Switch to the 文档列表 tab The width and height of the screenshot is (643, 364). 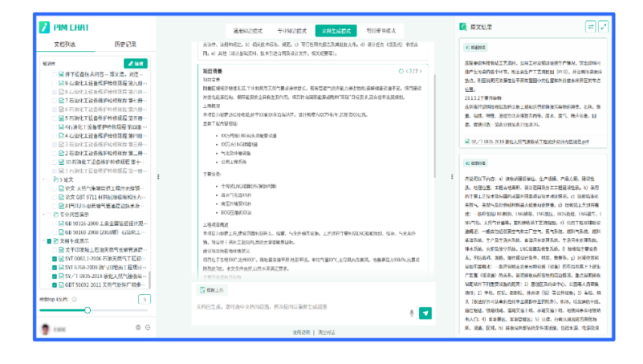click(x=65, y=44)
